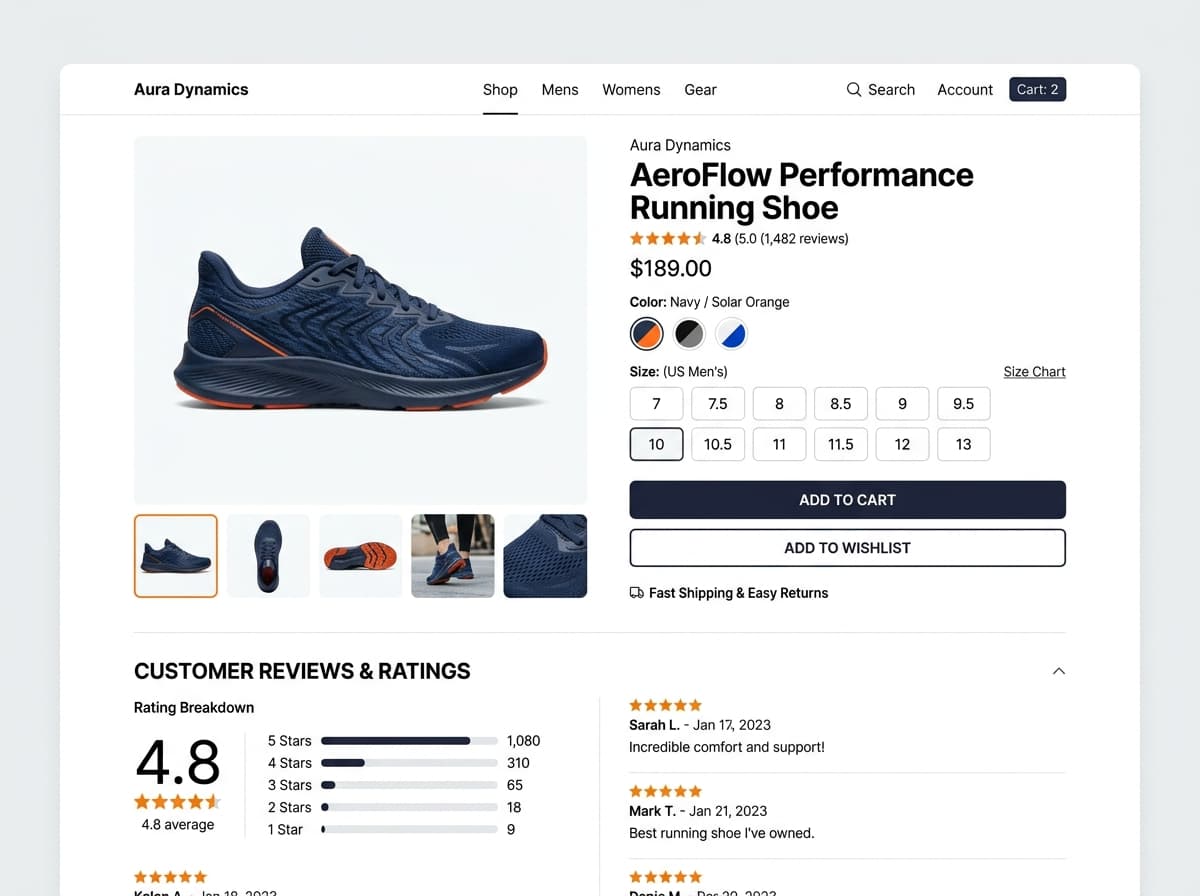Choose size 11.5
1200x896 pixels.
click(841, 444)
